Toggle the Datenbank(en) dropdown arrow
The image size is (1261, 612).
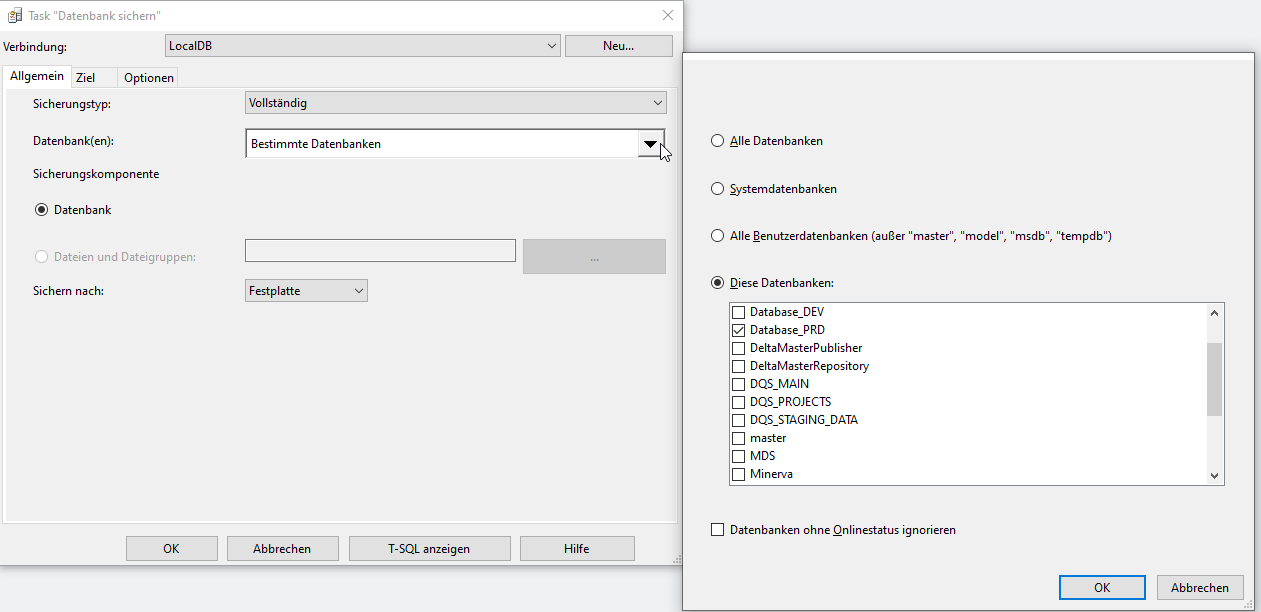tap(651, 144)
